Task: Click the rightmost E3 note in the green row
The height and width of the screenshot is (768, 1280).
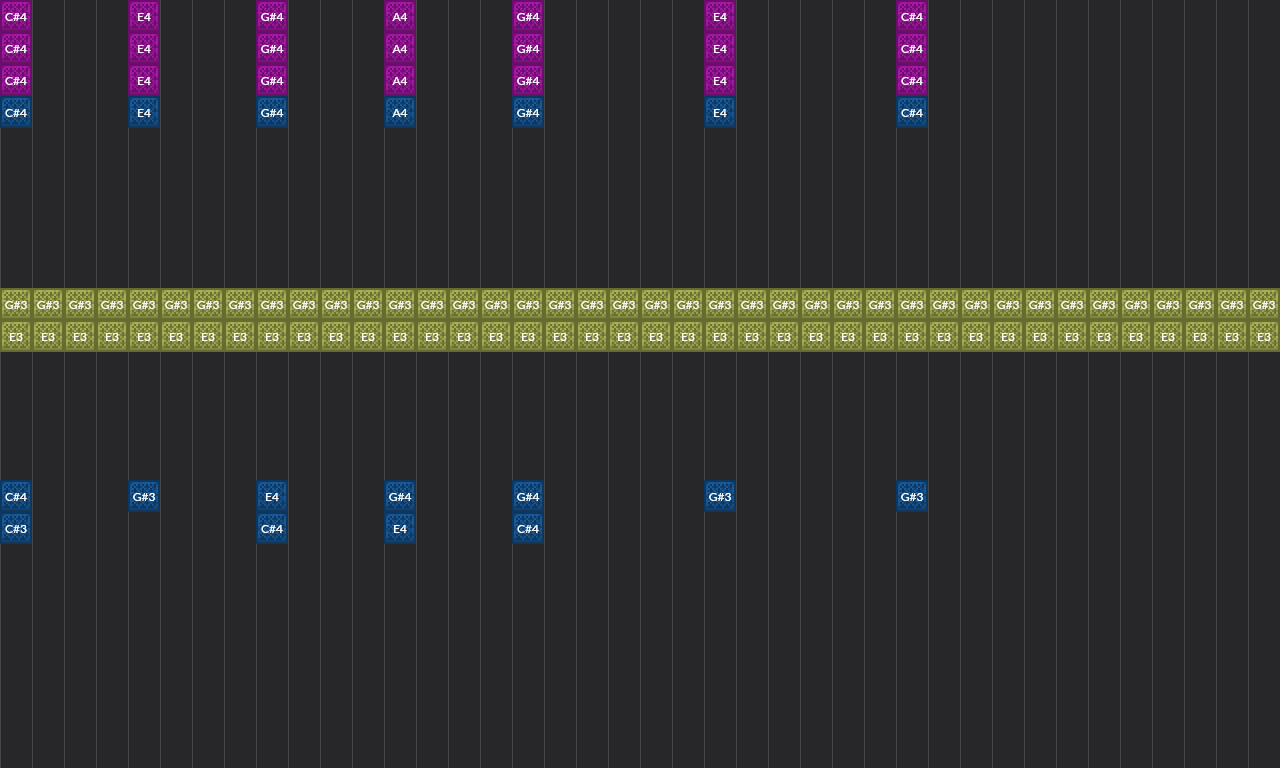Action: 1263,337
